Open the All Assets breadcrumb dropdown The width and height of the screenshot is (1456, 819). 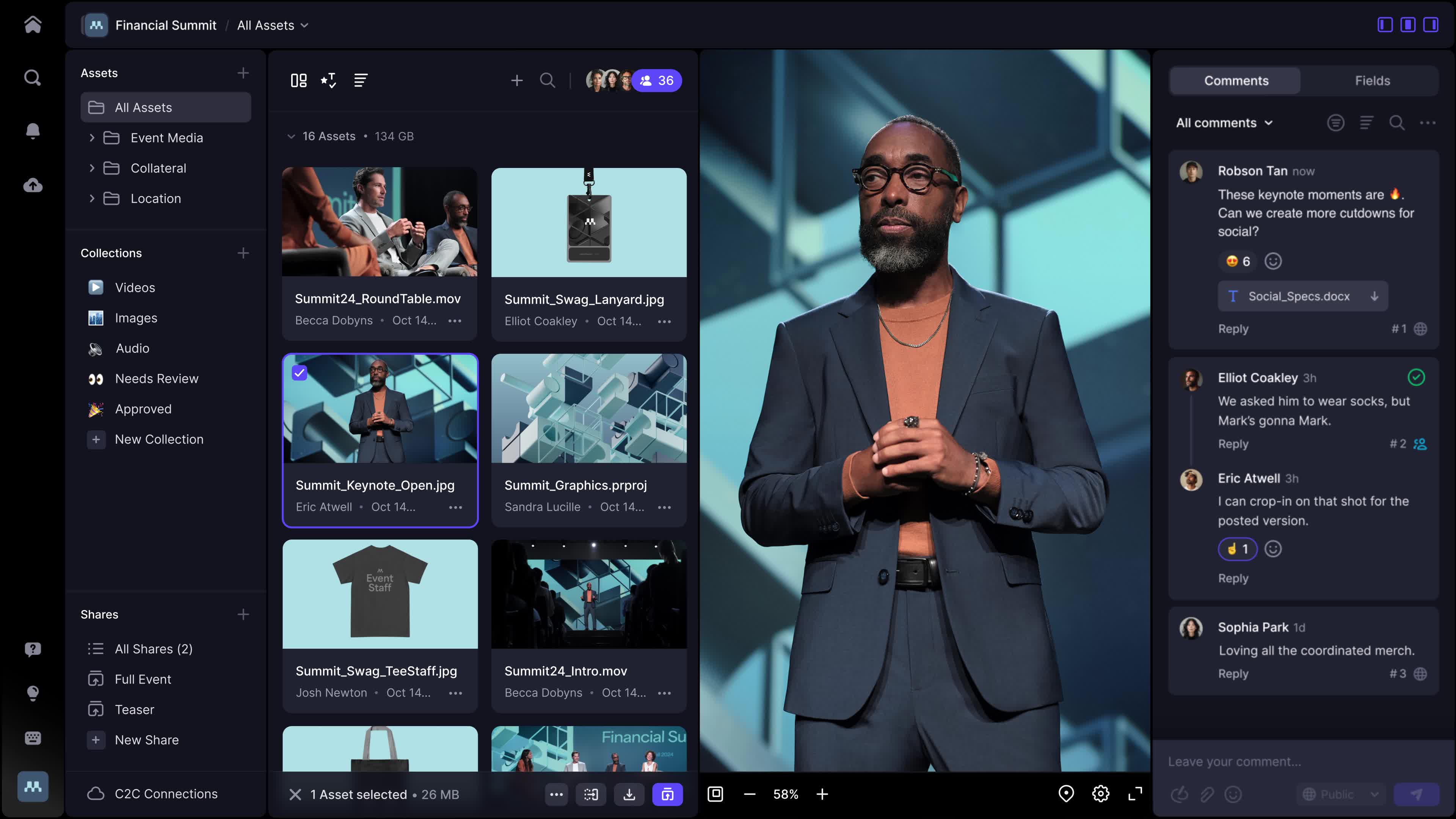[273, 25]
